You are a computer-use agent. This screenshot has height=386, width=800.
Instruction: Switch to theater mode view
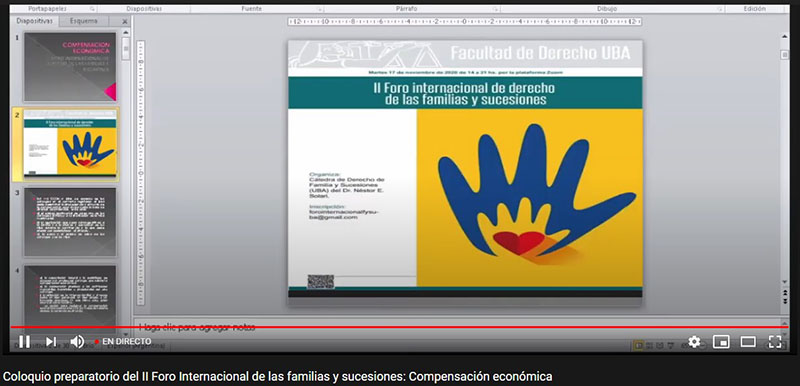click(x=748, y=342)
